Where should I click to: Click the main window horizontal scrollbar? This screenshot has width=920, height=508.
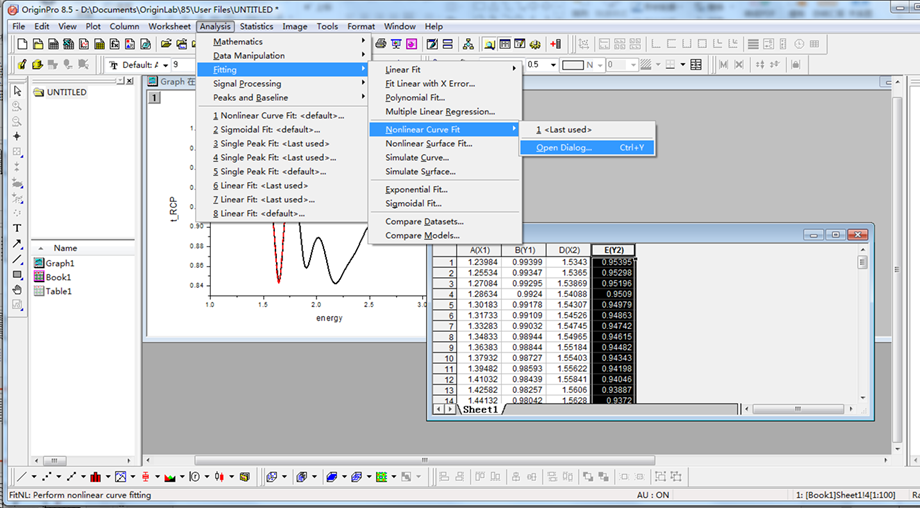tap(516, 460)
